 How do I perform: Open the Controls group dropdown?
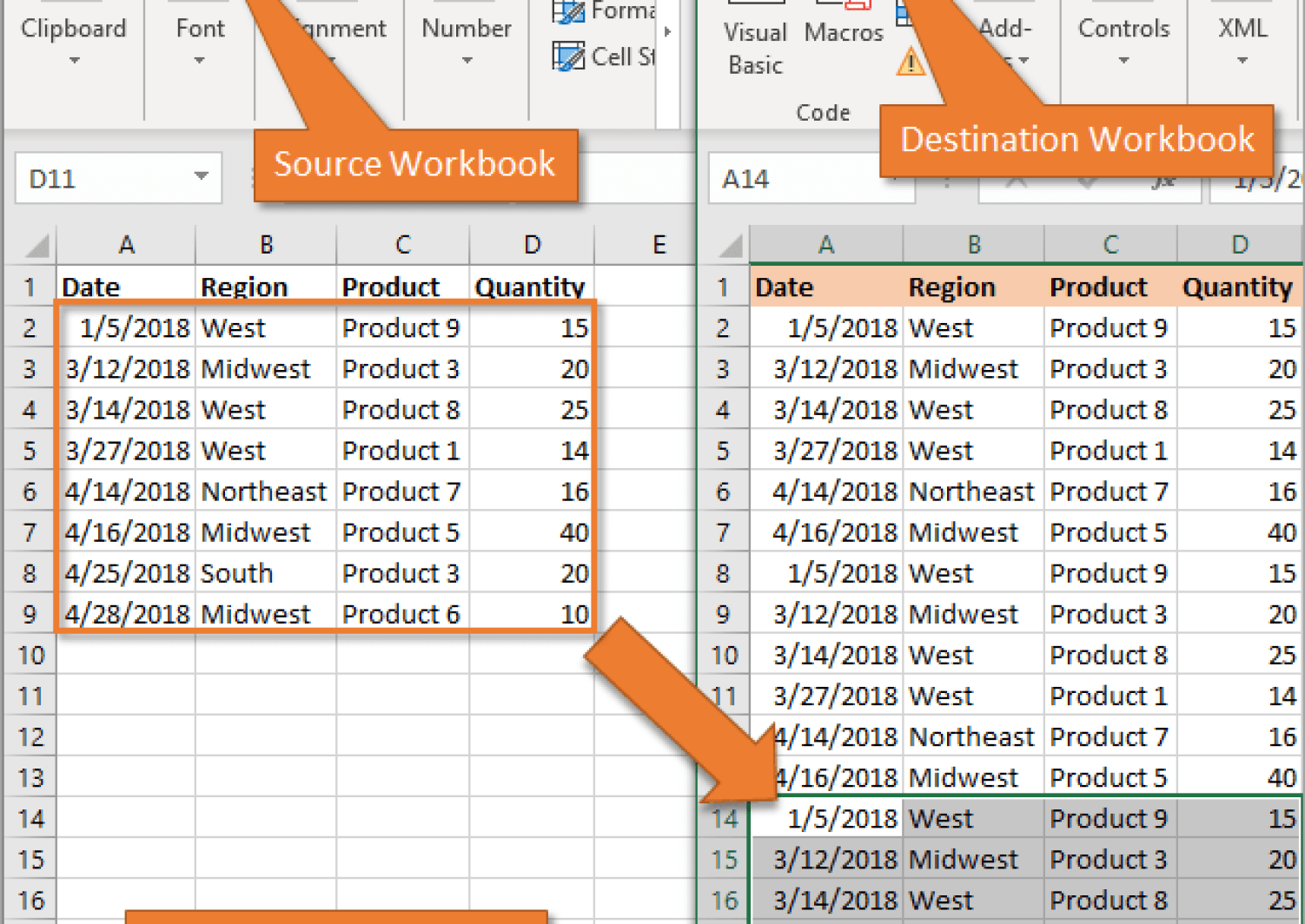pyautogui.click(x=1123, y=61)
